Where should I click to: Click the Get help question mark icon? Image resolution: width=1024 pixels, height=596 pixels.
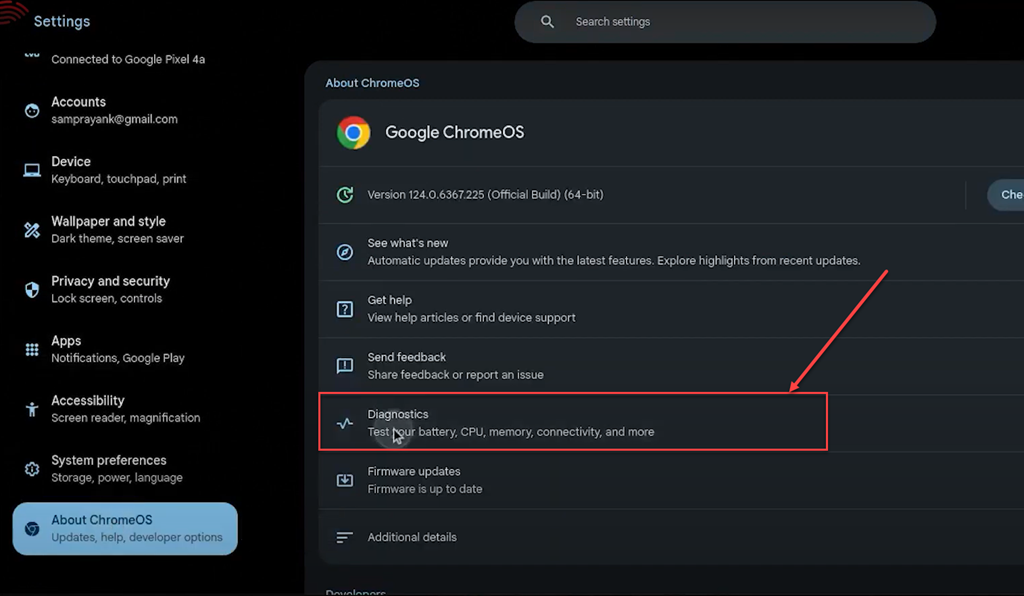pos(345,309)
